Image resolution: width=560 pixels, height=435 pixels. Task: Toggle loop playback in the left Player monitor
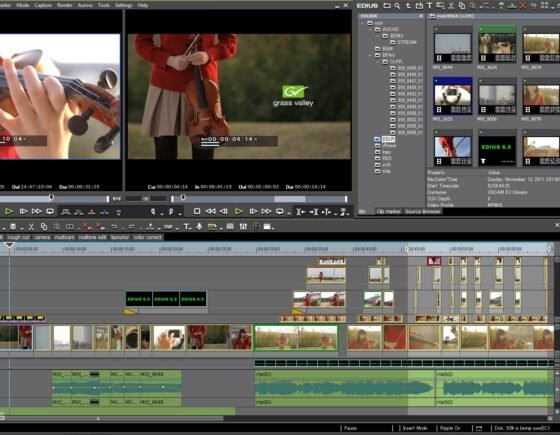tap(50, 211)
